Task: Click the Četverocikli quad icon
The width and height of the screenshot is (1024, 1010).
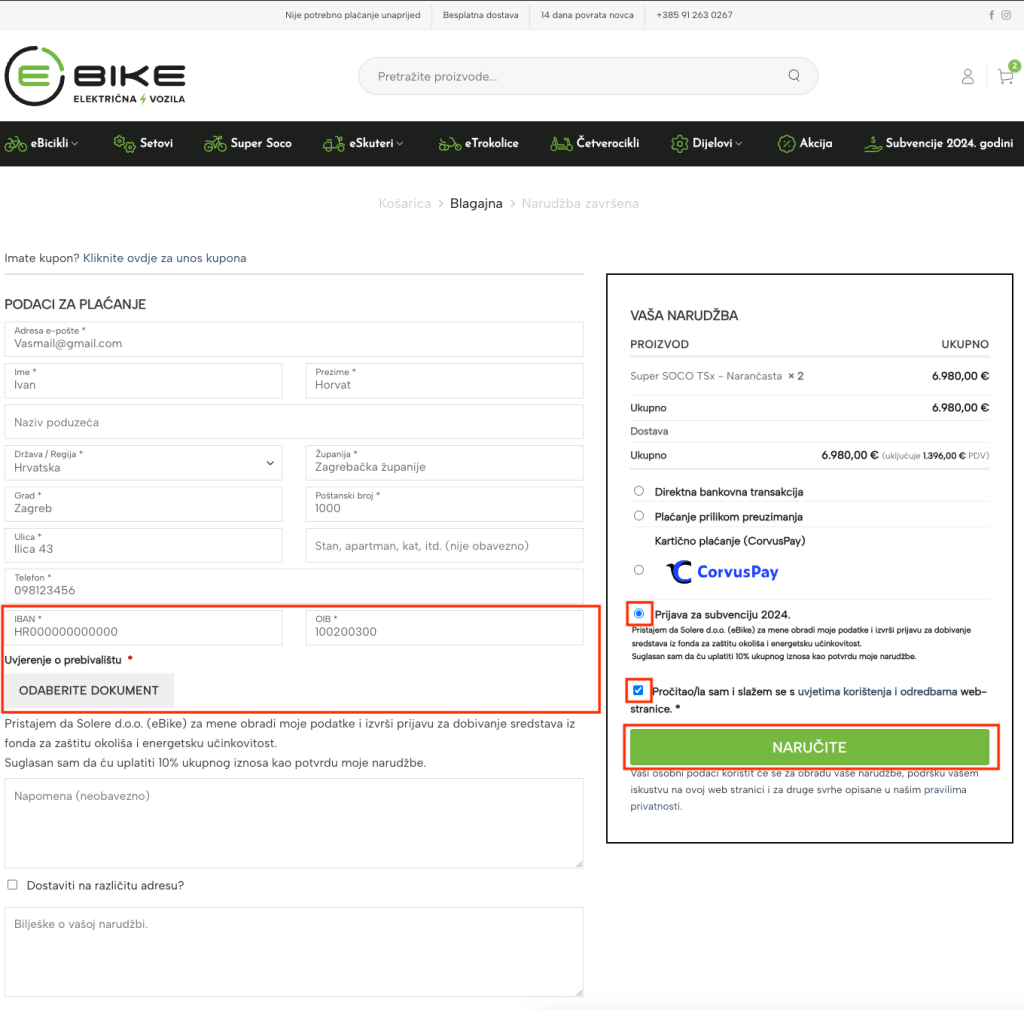Action: coord(561,144)
